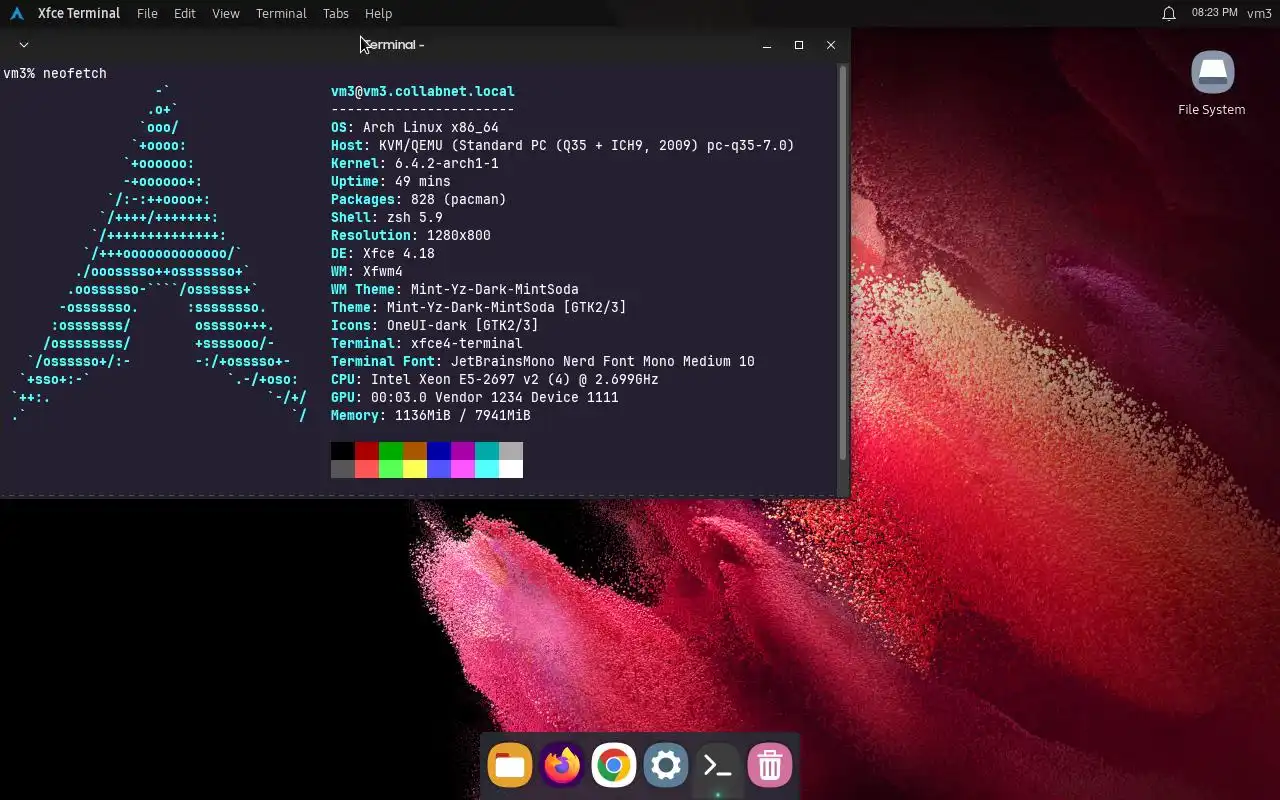1280x800 pixels.
Task: Click the dark red color block
Action: point(367,451)
